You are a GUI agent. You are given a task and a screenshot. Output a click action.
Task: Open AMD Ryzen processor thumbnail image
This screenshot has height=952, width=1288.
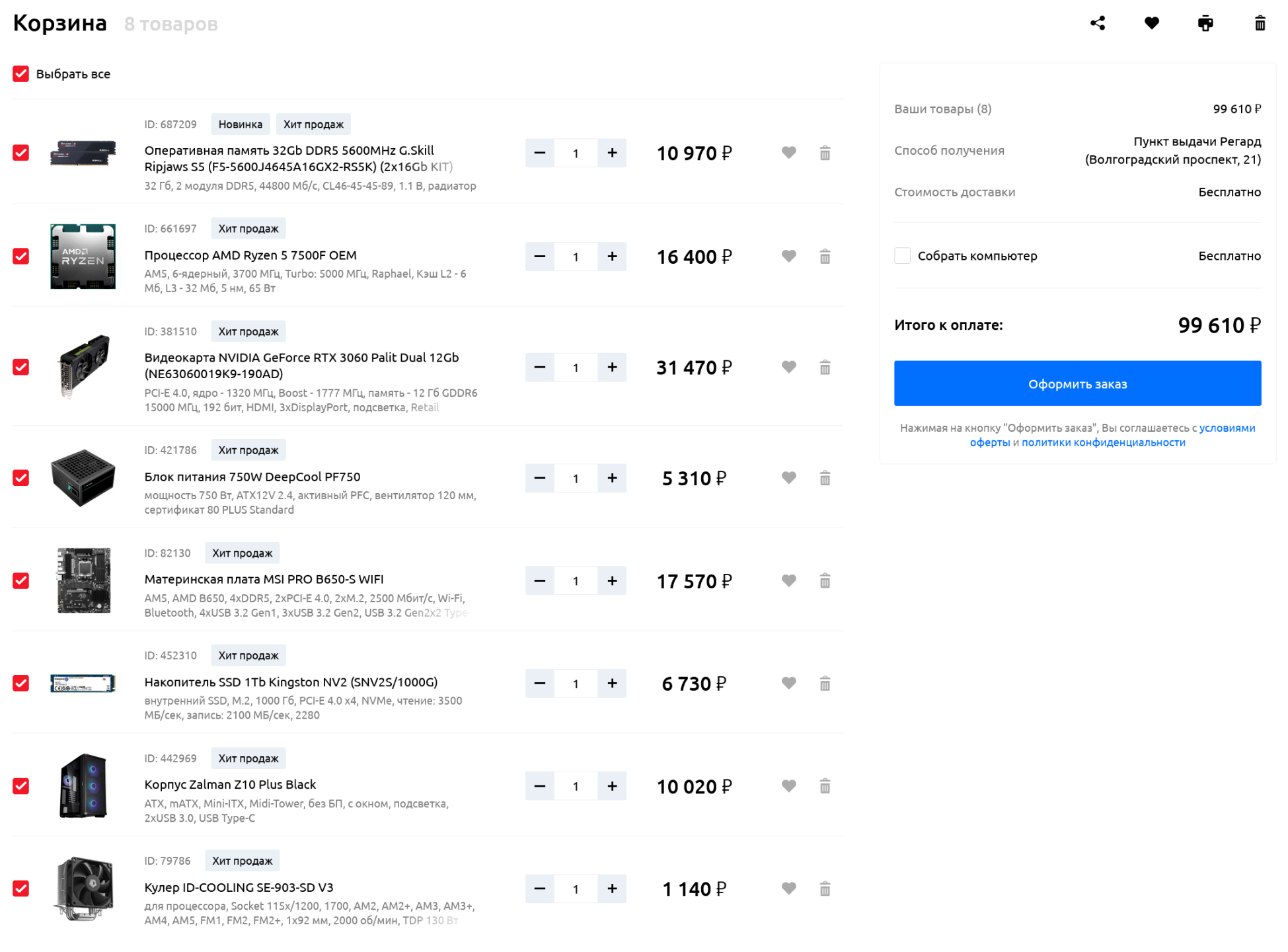click(x=83, y=257)
